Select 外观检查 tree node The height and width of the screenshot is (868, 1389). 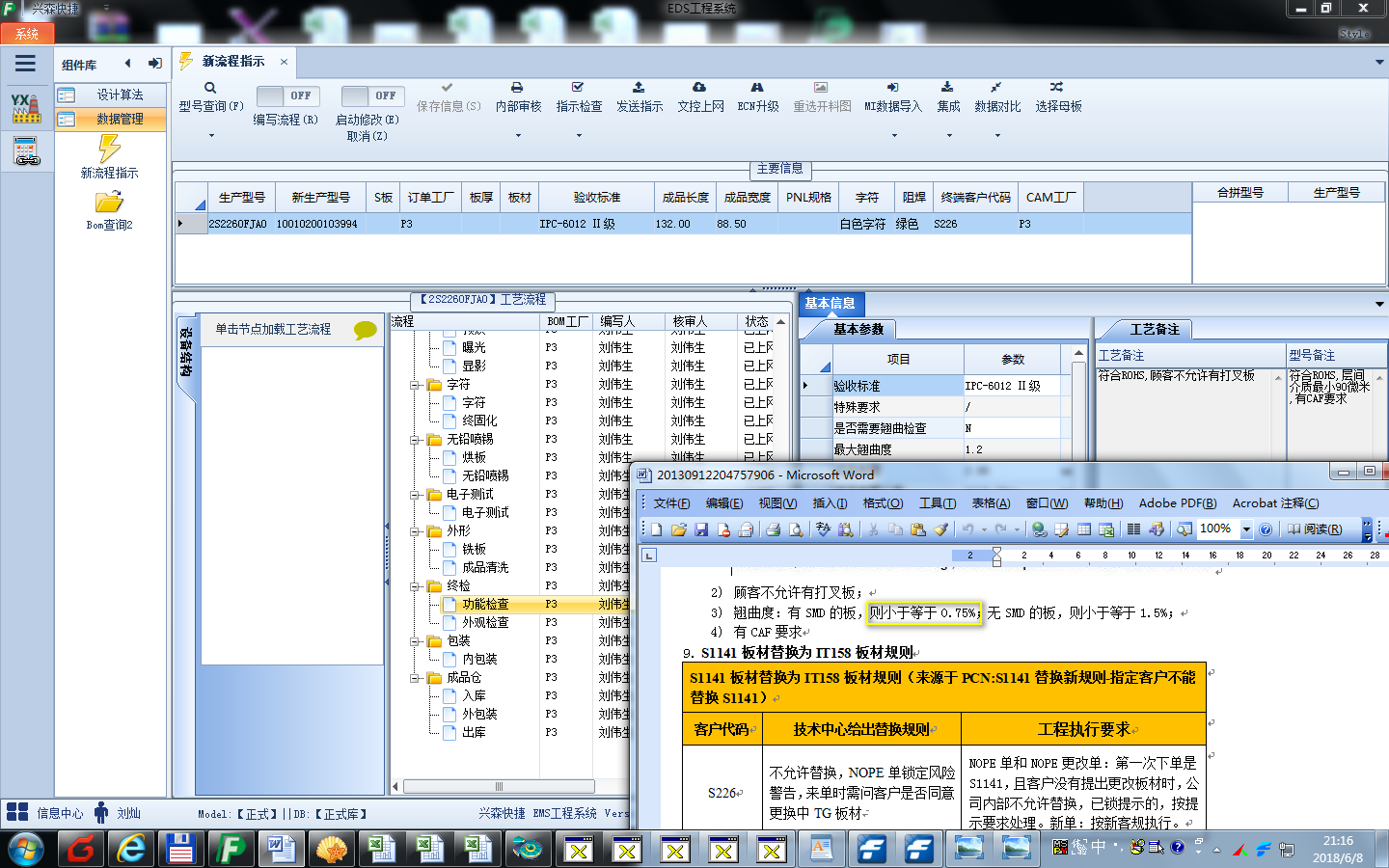click(484, 623)
